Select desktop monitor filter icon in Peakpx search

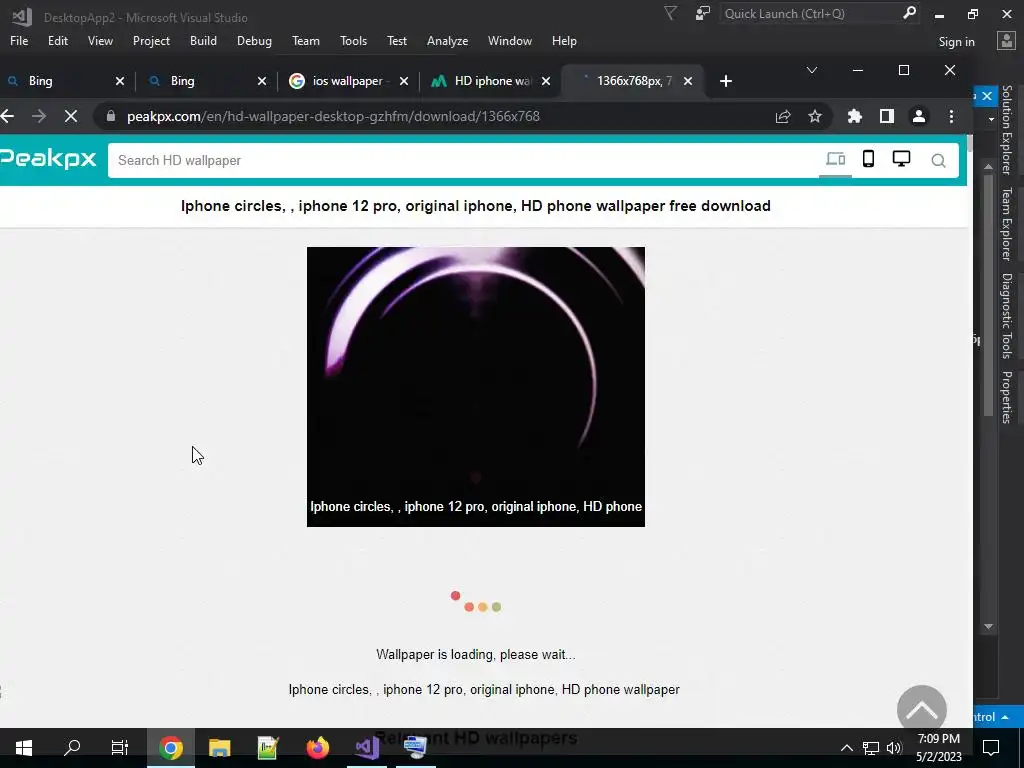coord(901,159)
